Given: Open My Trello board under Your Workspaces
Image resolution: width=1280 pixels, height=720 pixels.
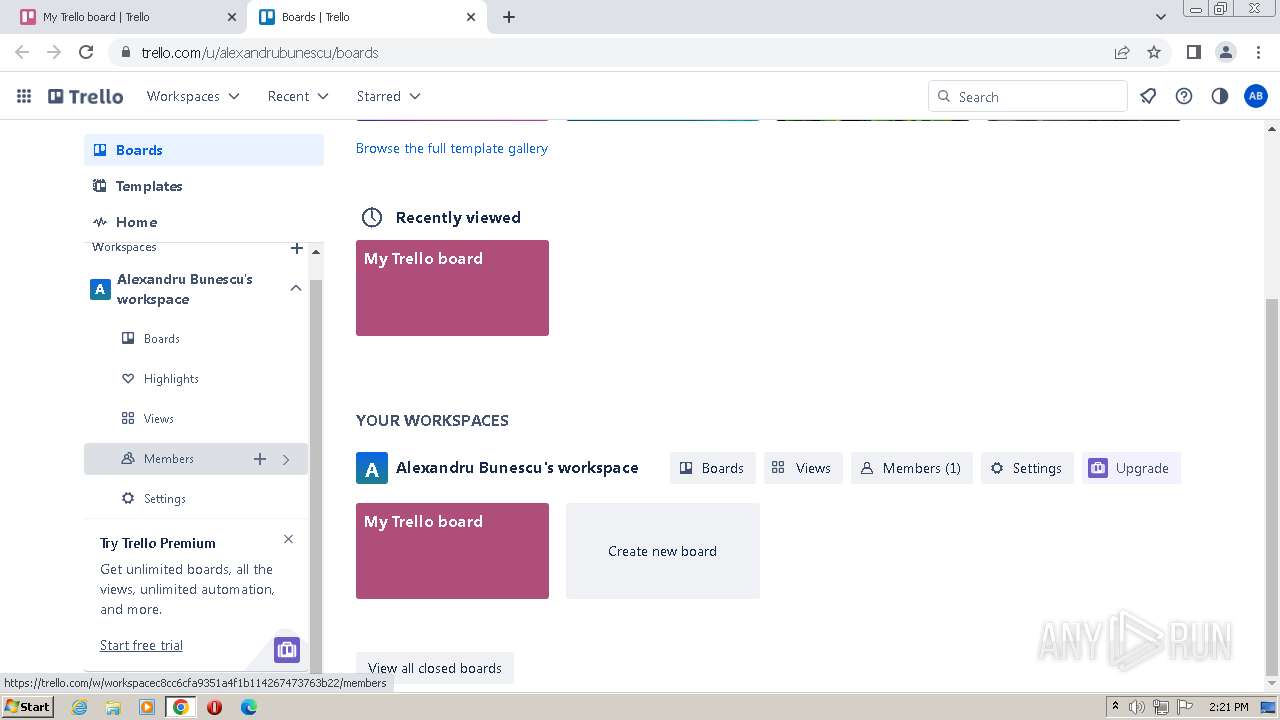Looking at the screenshot, I should 452,551.
